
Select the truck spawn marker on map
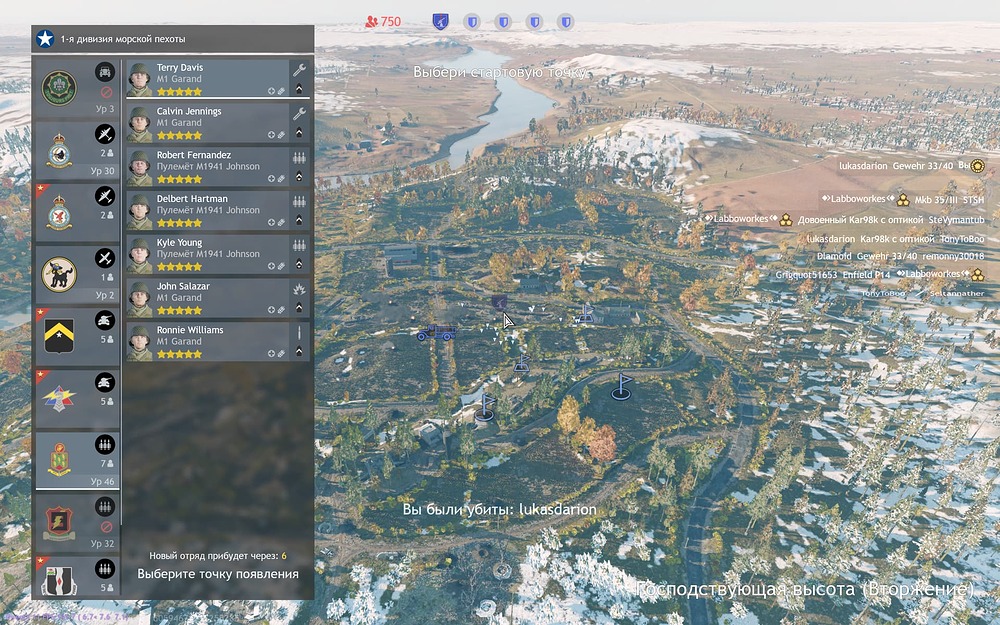pos(436,332)
